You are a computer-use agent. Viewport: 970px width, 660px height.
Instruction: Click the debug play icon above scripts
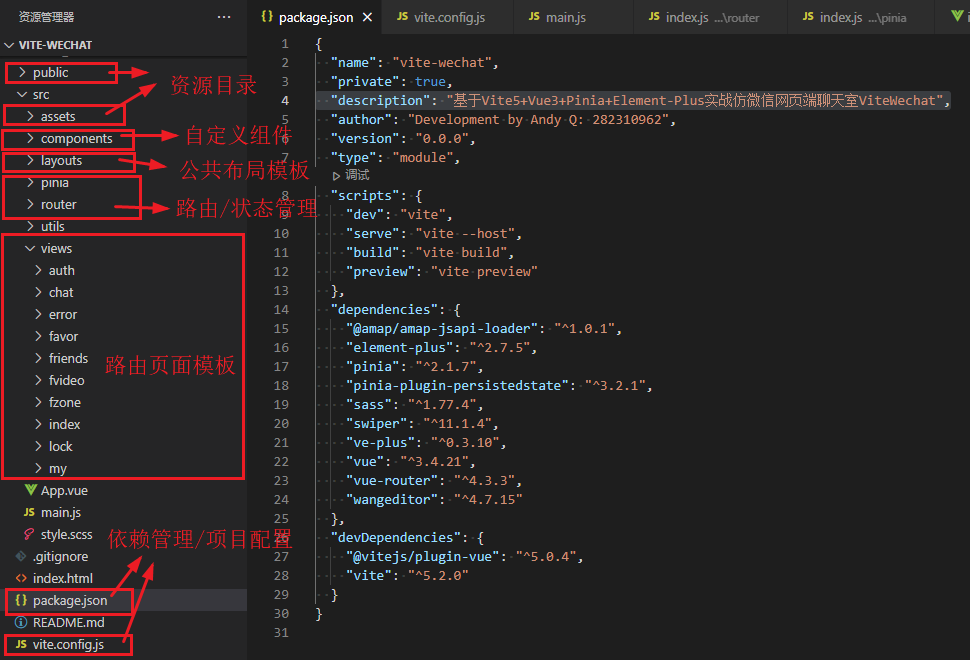337,176
